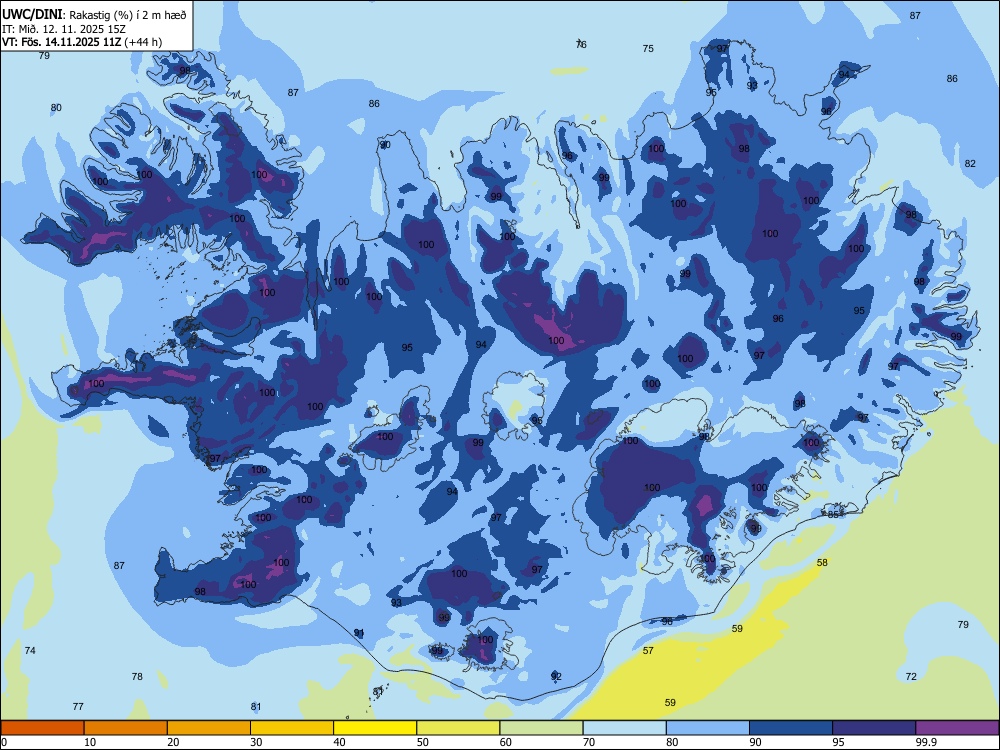
Task: Click the pale blue 70–80 legend swatch
Action: coord(624,728)
